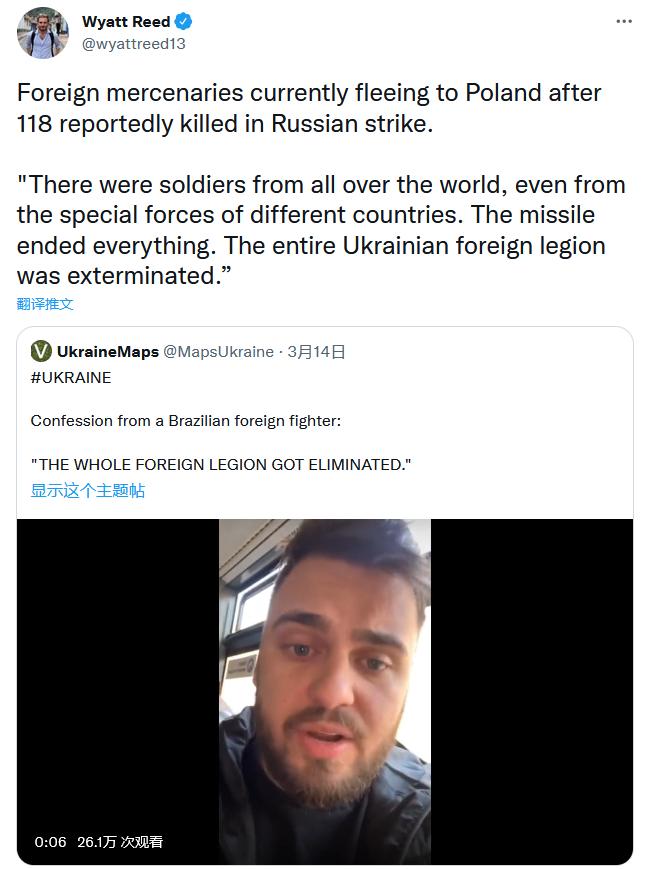
Task: Click "THE WHOLE FOREIGN LEGION GOT ELIMINATED" text
Action: click(x=221, y=465)
